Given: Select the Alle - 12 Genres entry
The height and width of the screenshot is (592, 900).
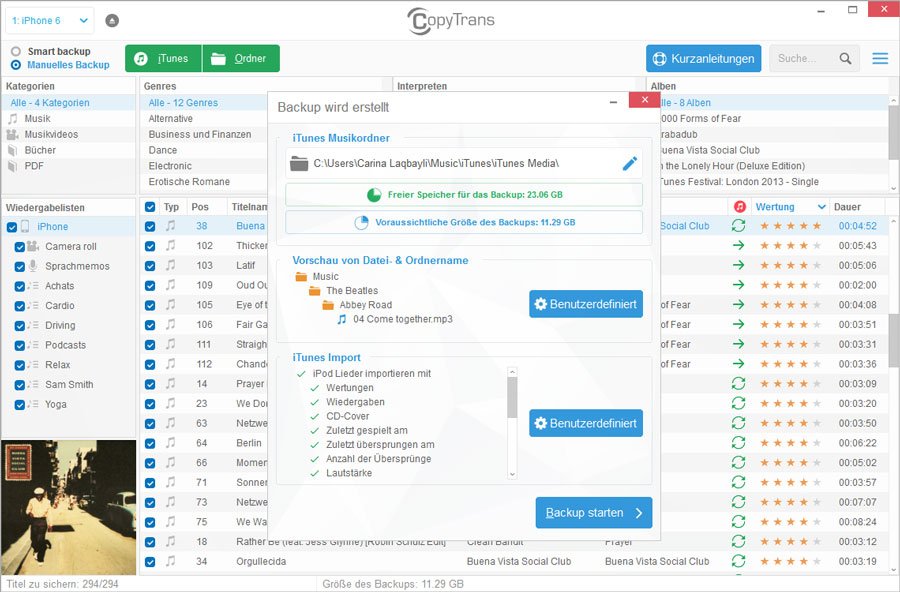Looking at the screenshot, I should coord(183,103).
